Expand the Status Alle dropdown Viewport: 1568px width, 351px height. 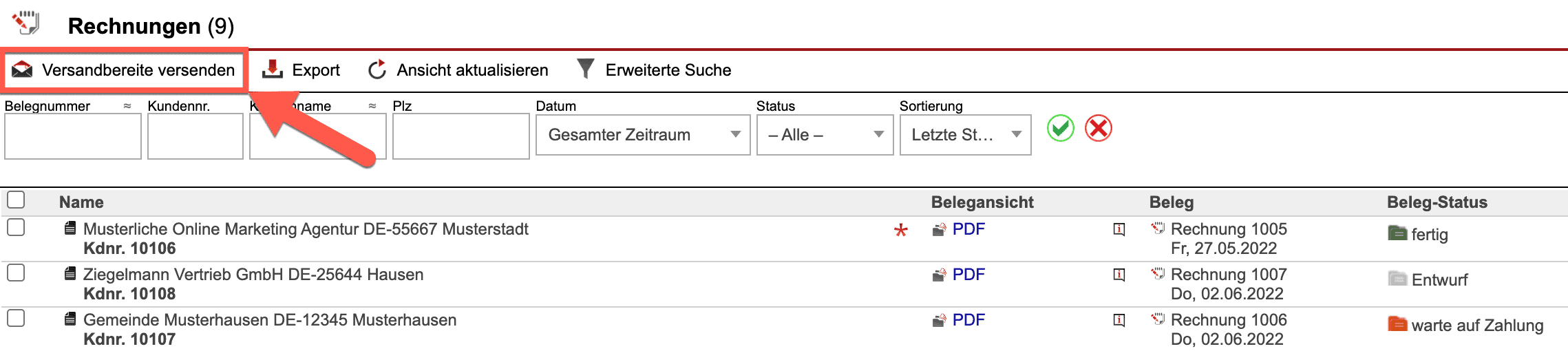click(x=825, y=135)
